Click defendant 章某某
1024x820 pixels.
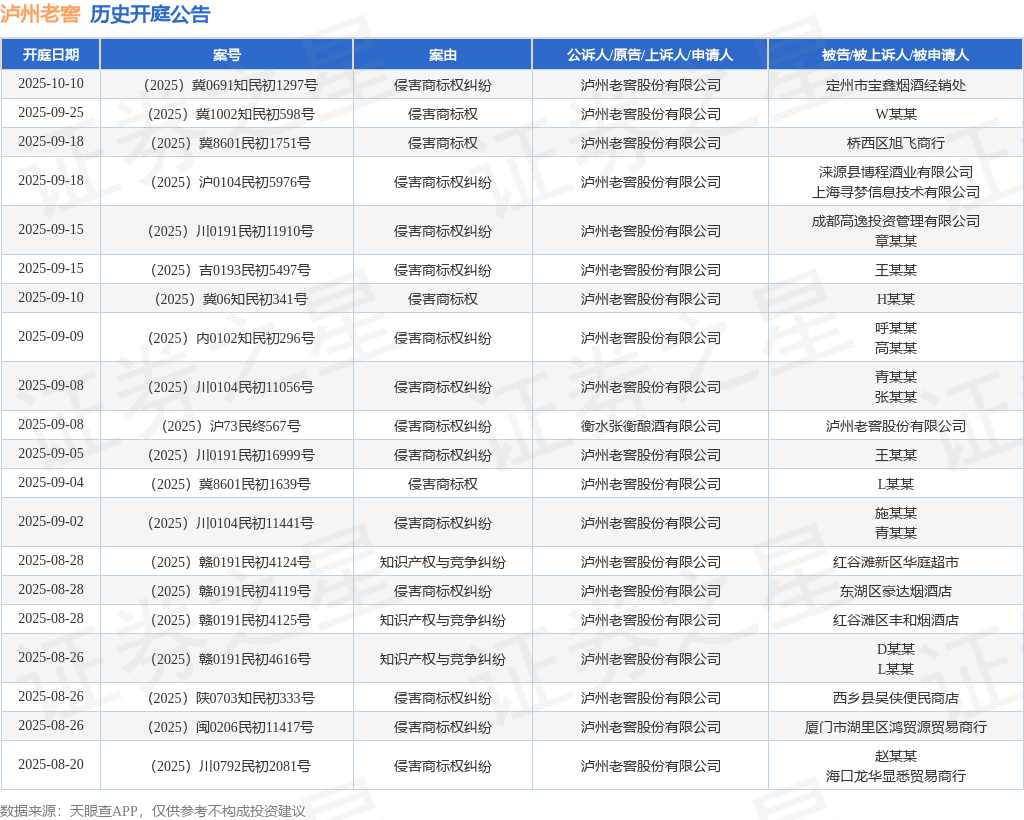coord(895,241)
